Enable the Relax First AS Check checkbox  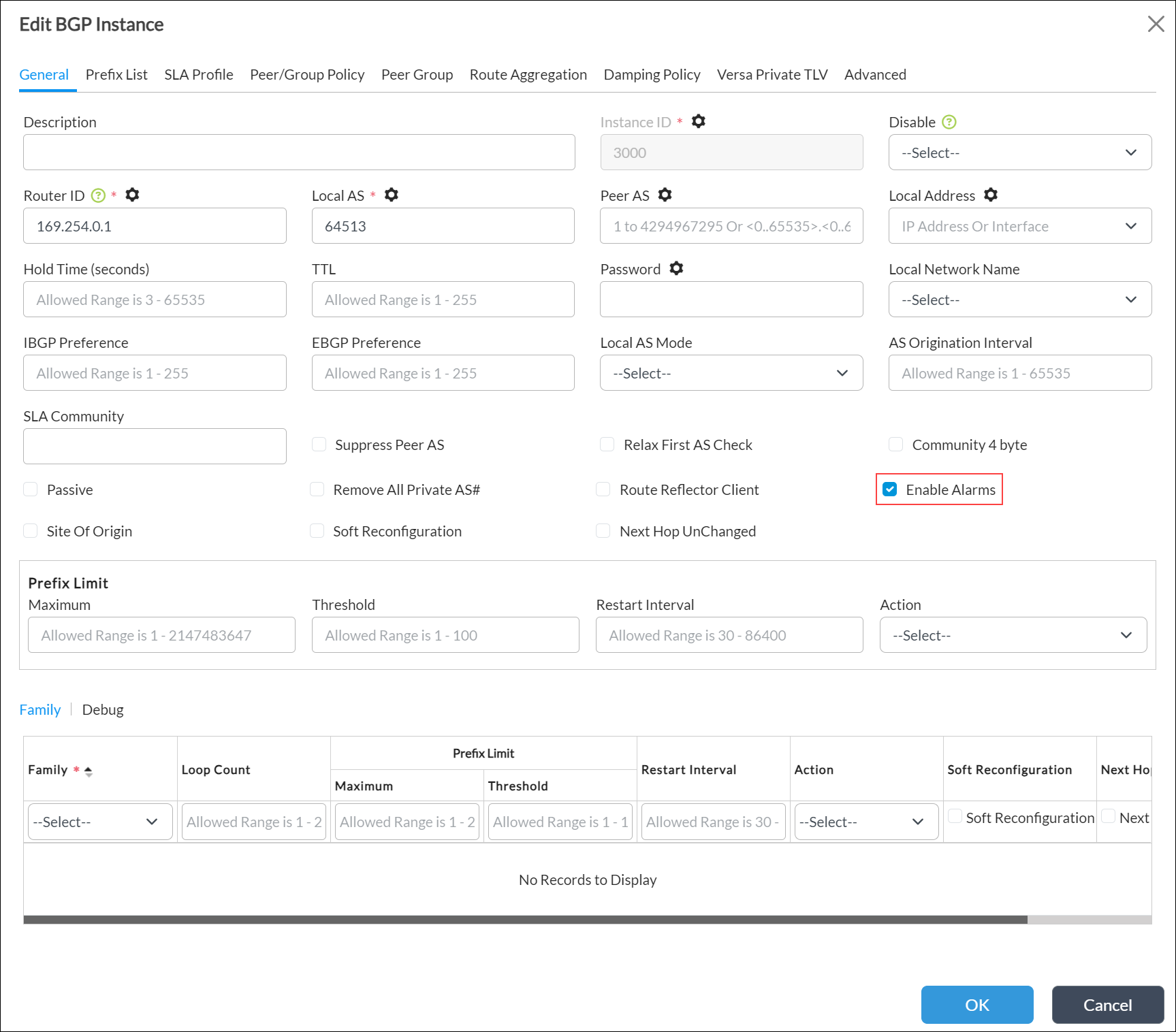coord(607,445)
